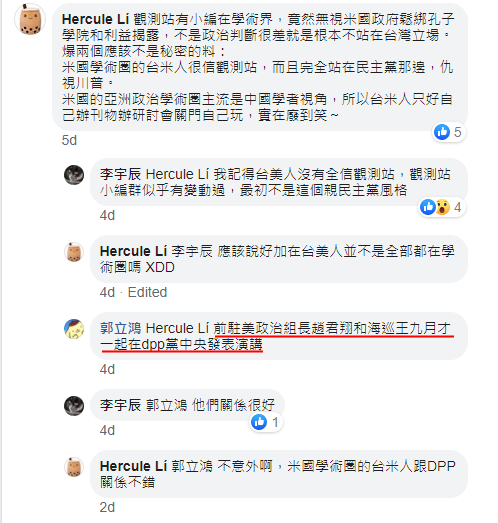The width and height of the screenshot is (498, 523).
Task: Click the like reaction with count 1
Action: click(266, 422)
